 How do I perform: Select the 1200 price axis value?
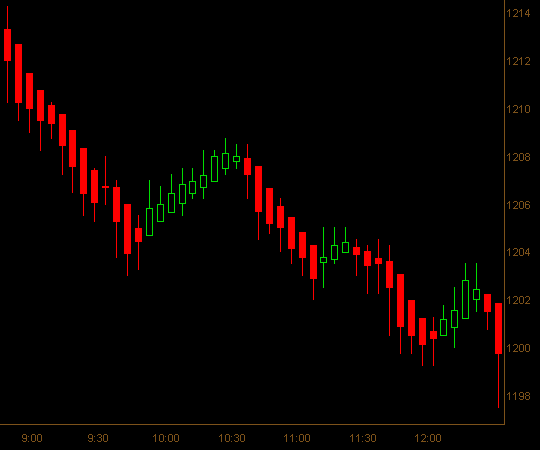pos(518,348)
